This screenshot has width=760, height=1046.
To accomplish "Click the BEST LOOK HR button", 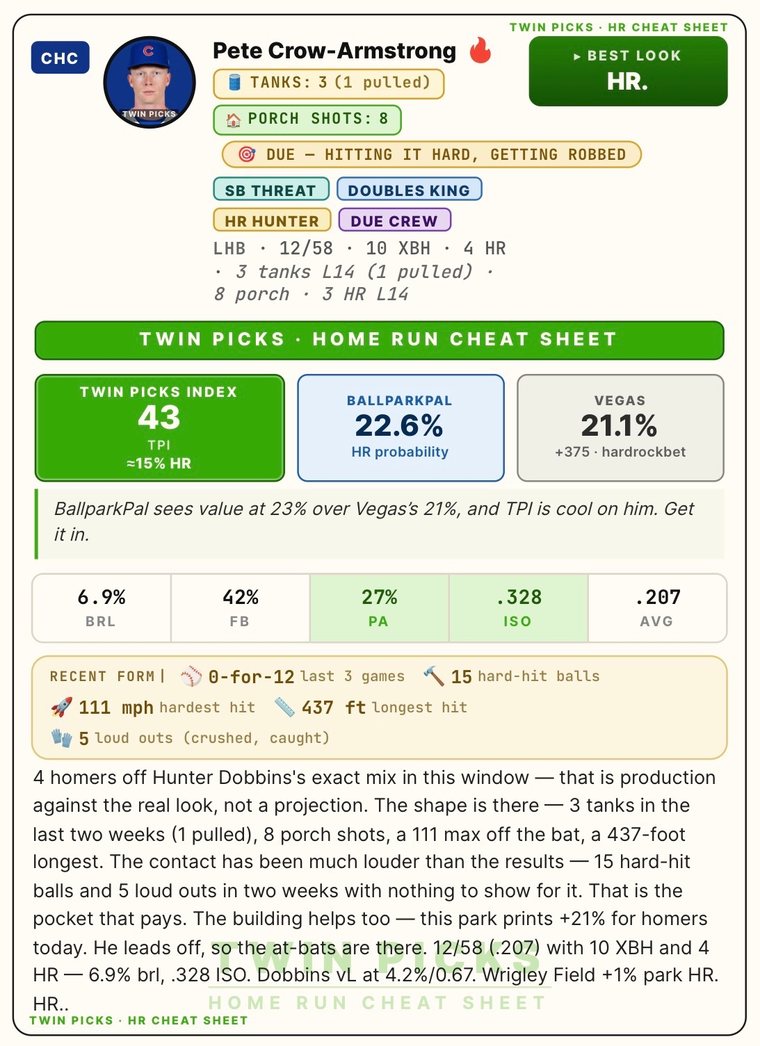I will [x=628, y=71].
